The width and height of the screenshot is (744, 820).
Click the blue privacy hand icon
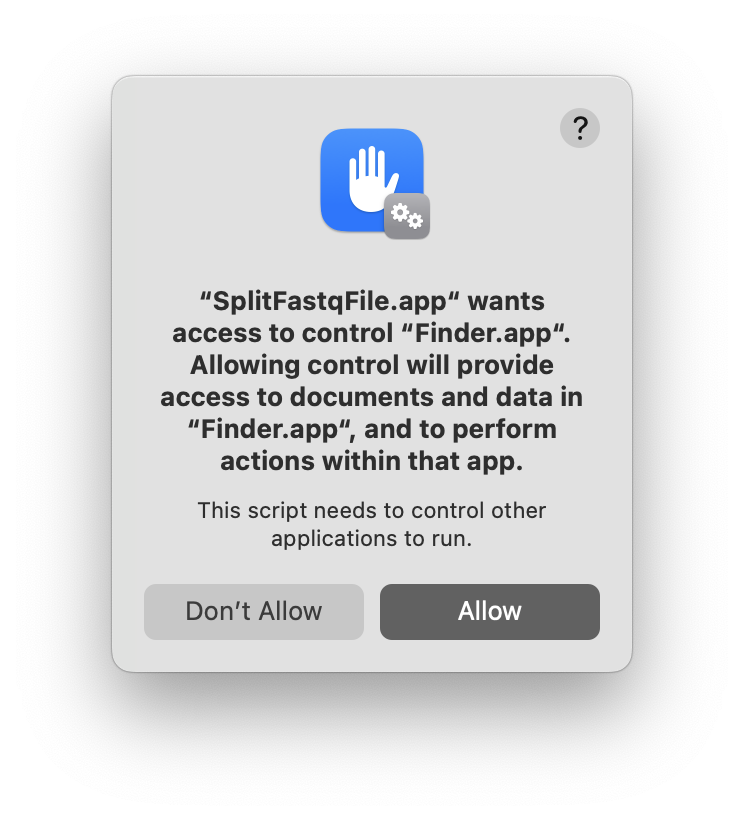(371, 180)
